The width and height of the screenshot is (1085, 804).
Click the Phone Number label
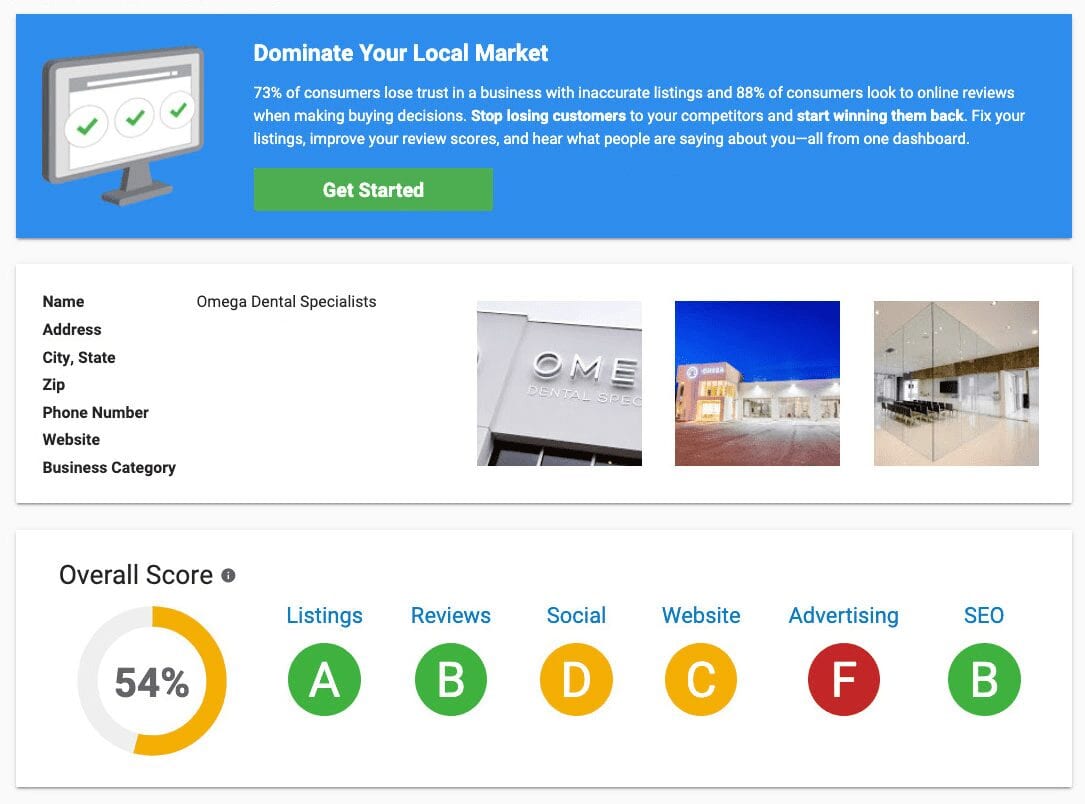tap(95, 412)
